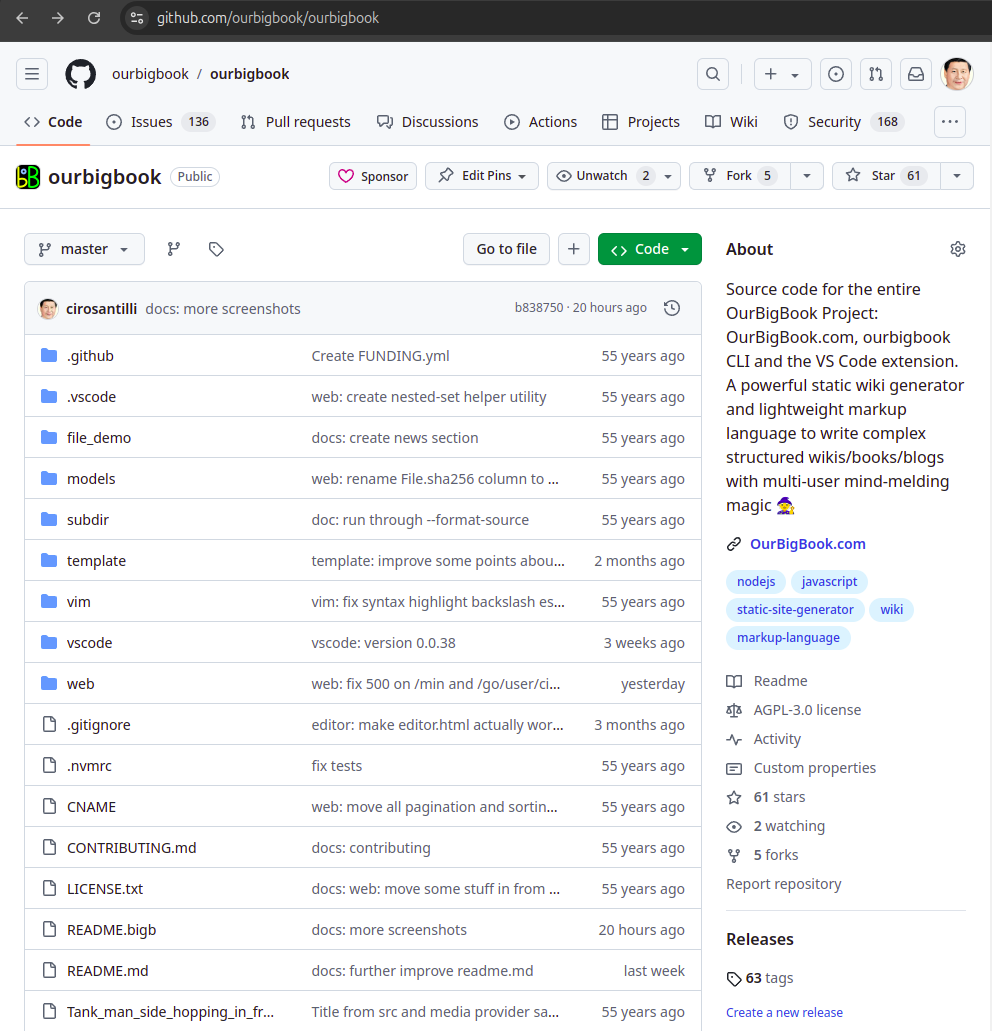Switch to the Wiki tab
Screen dimensions: 992x1031
point(732,122)
